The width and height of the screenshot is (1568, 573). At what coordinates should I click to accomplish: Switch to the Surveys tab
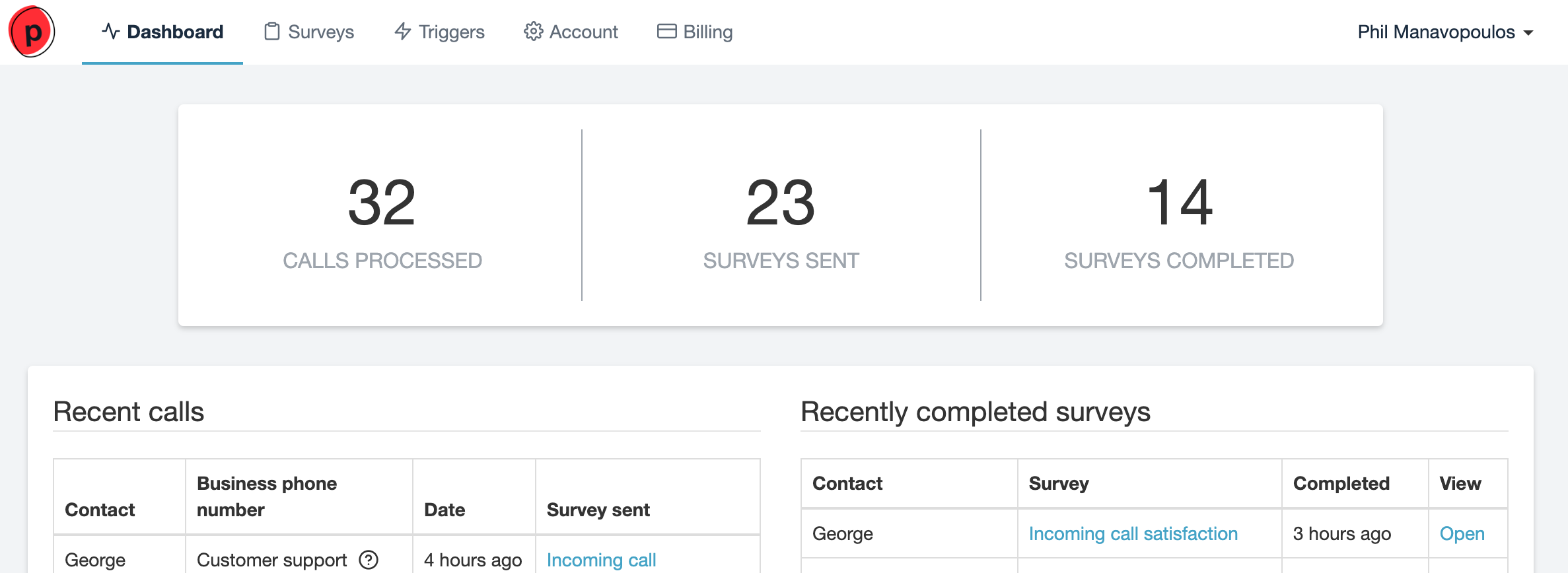(308, 32)
